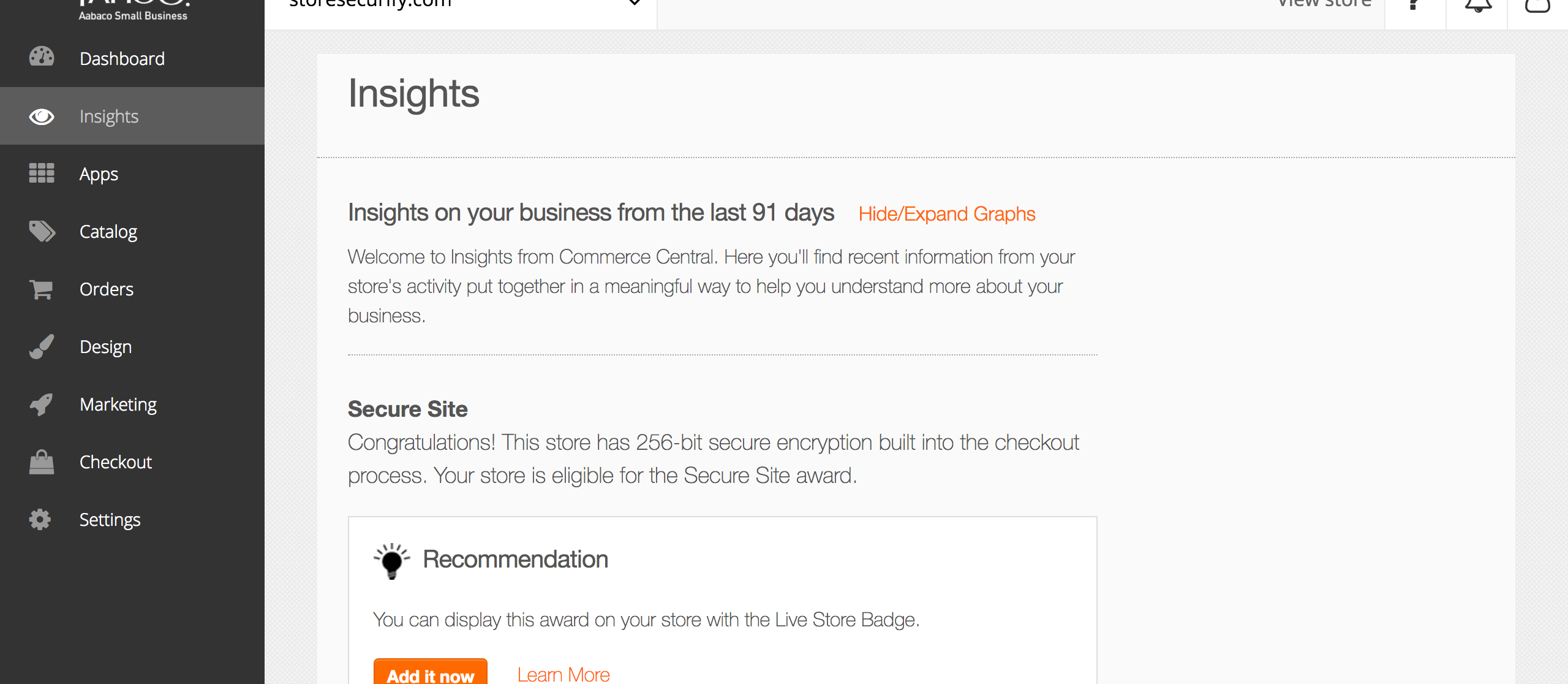Open the account icon at top right
1568x684 pixels.
click(x=1537, y=6)
